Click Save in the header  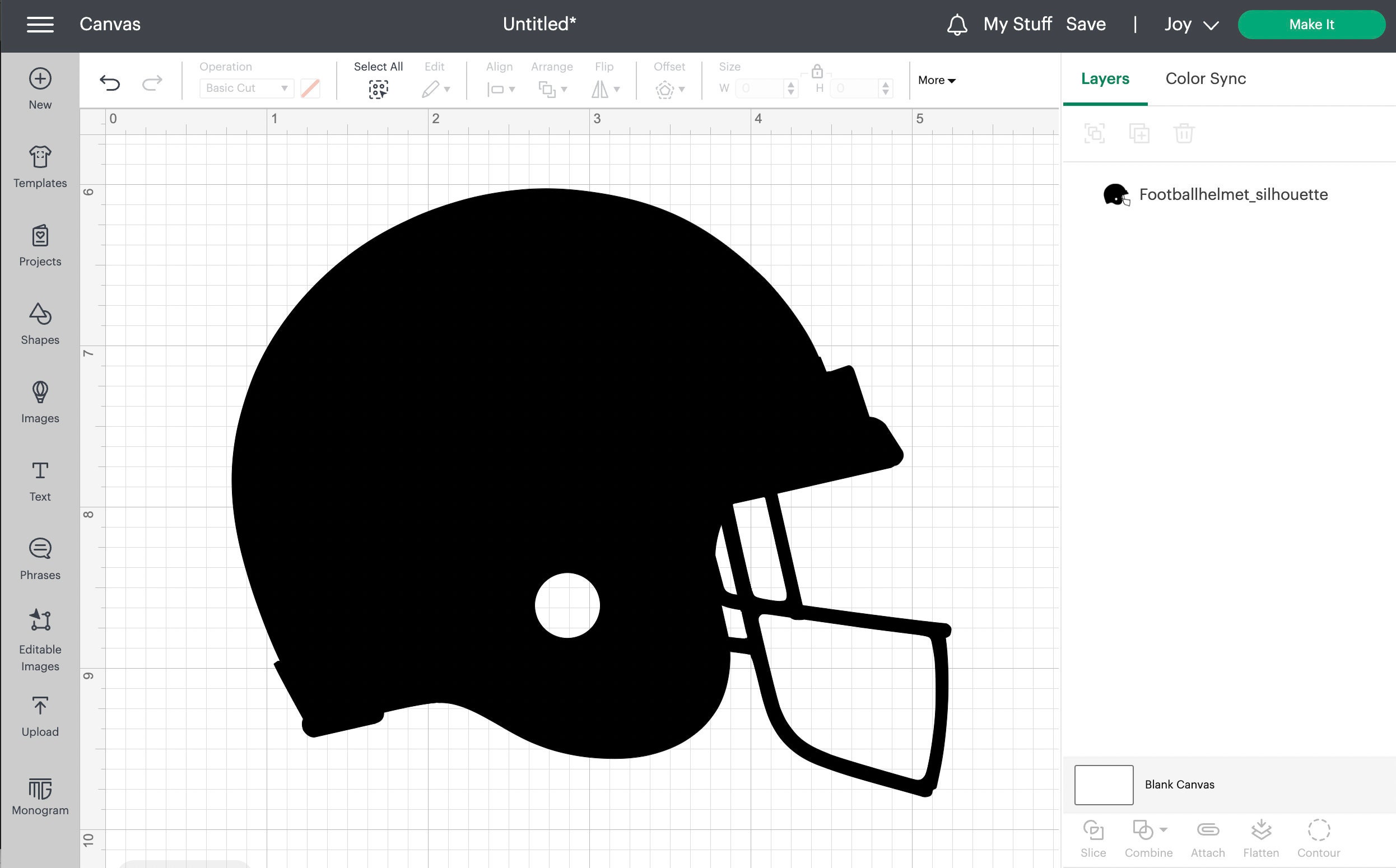(x=1085, y=24)
